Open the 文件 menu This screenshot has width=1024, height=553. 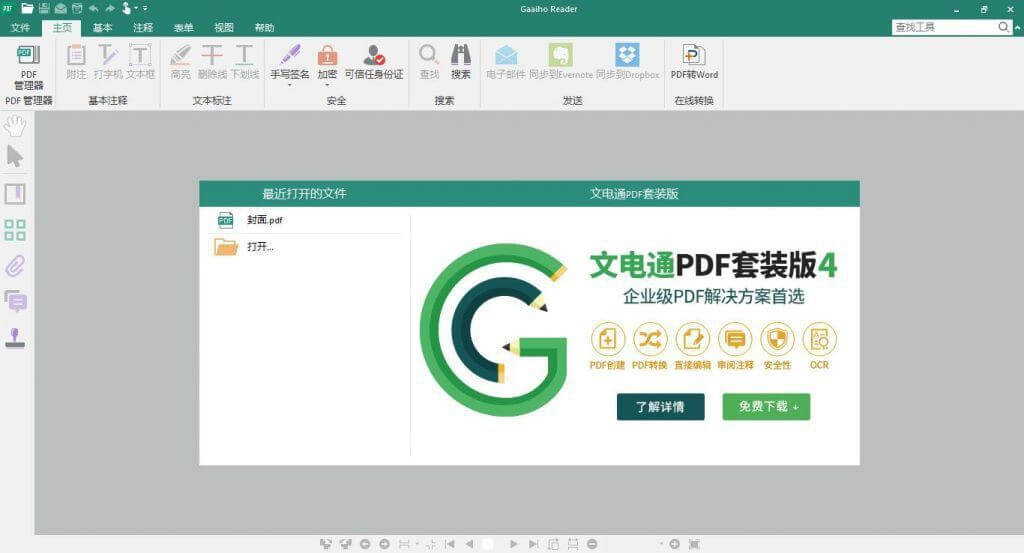pyautogui.click(x=20, y=28)
